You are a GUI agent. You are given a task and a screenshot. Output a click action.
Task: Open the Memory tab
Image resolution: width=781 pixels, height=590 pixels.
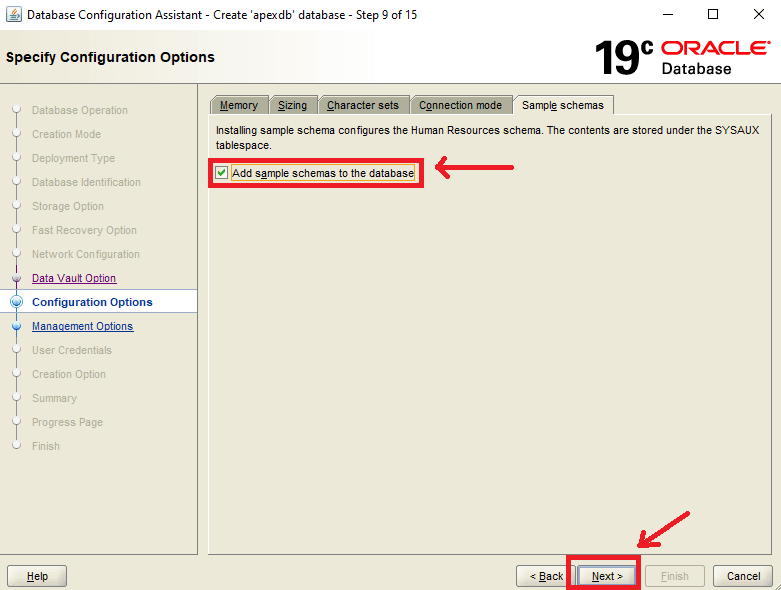[238, 105]
